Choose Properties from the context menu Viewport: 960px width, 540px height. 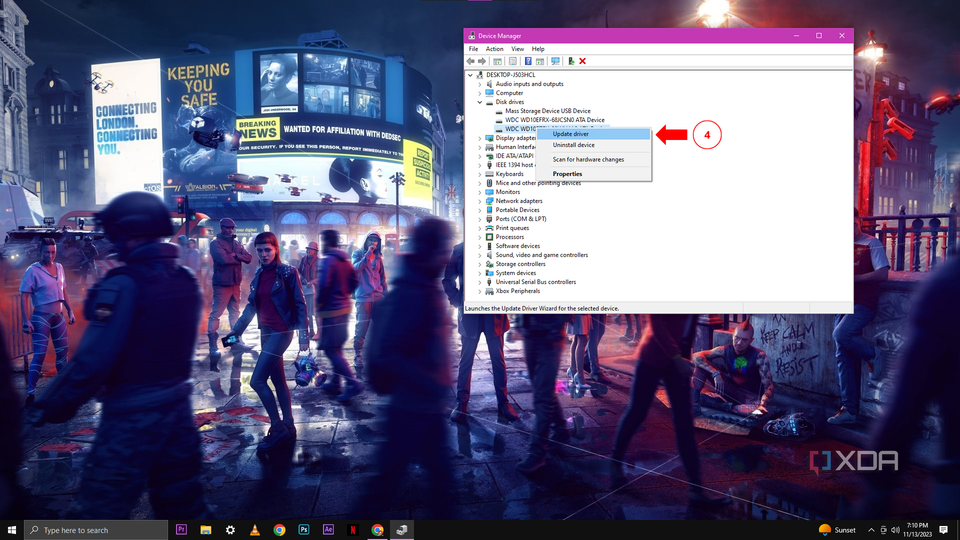click(593, 174)
